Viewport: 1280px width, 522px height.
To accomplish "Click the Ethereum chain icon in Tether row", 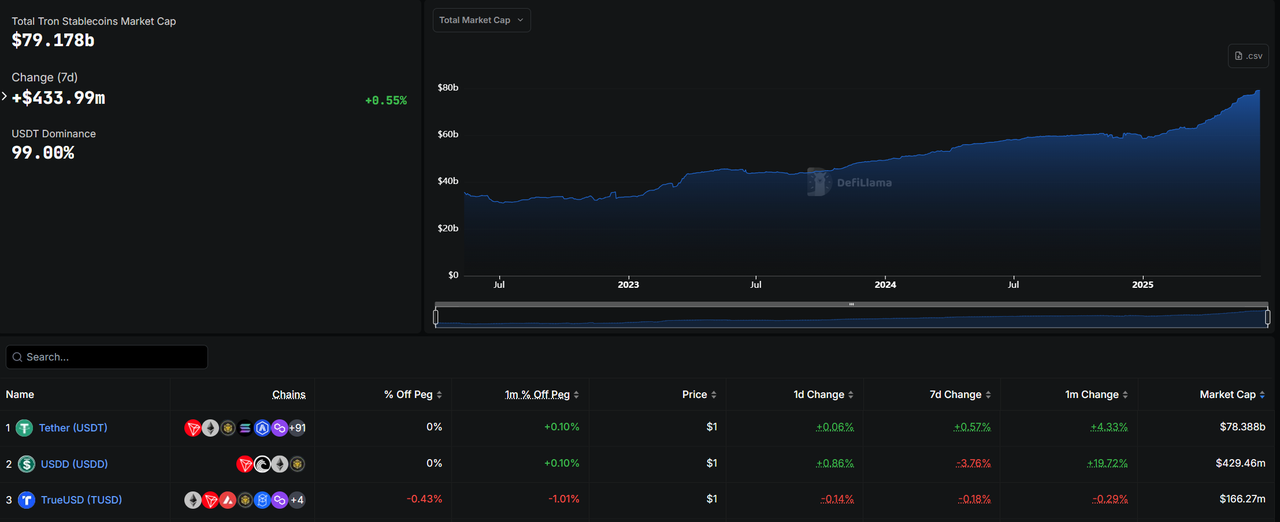I will coord(210,428).
